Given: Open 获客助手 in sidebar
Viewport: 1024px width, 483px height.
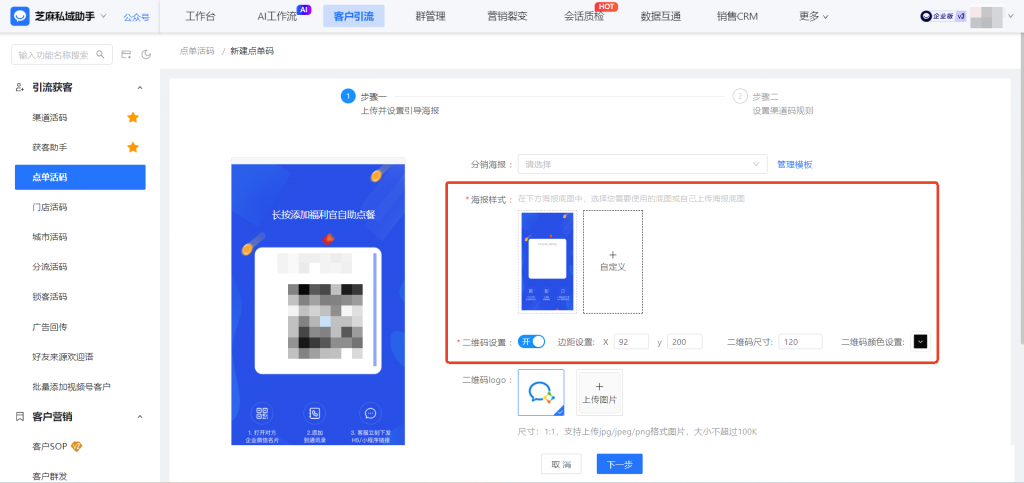Looking at the screenshot, I should (50, 148).
